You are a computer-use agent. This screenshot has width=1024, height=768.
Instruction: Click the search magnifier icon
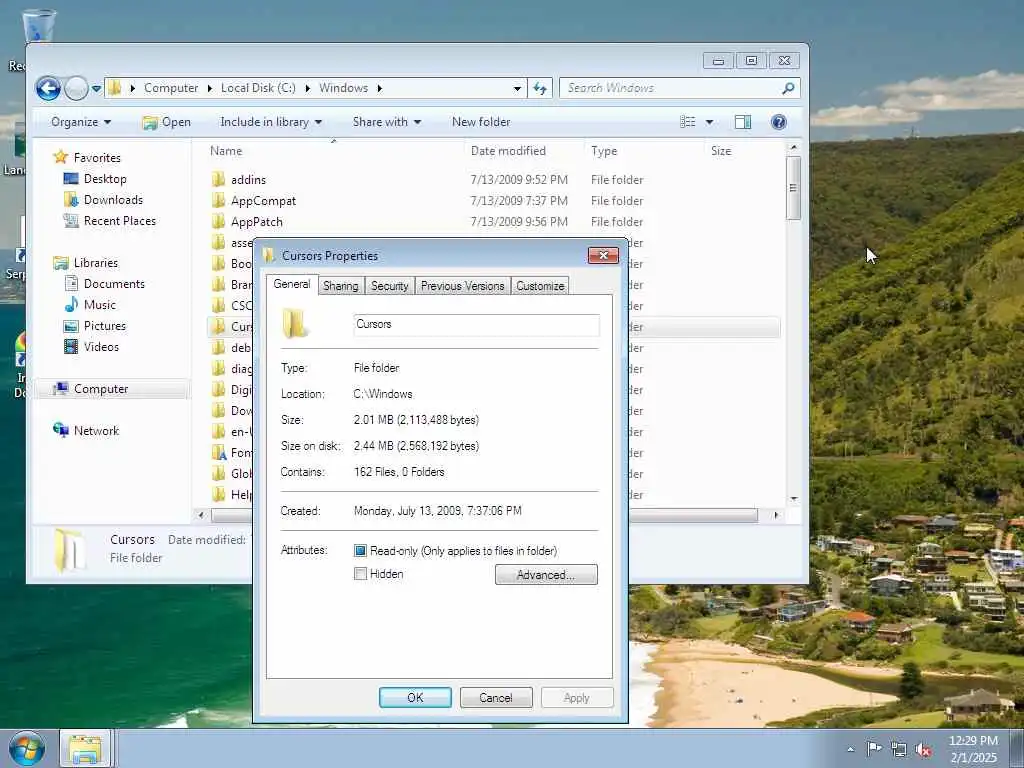[788, 88]
